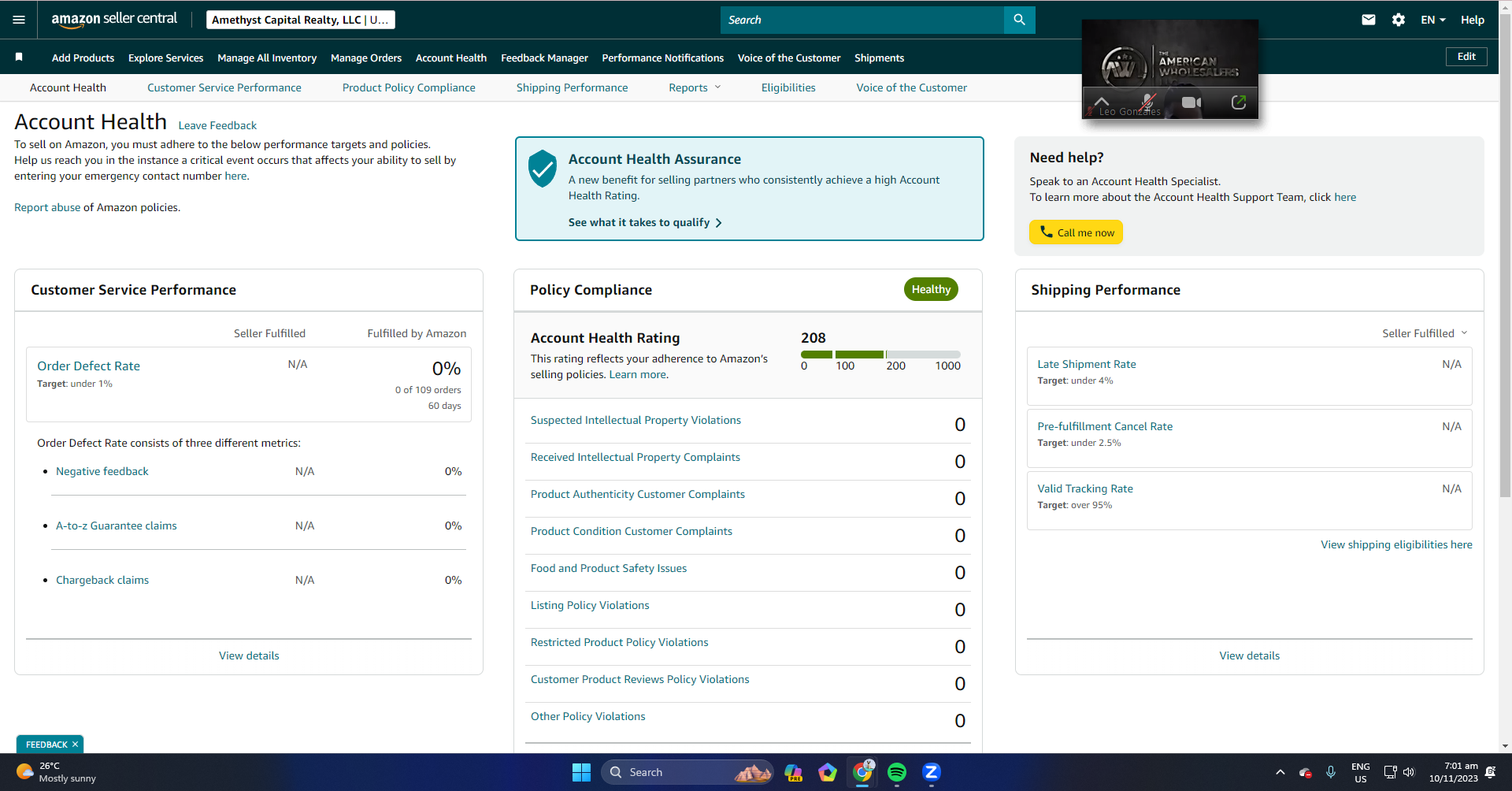The width and height of the screenshot is (1512, 791).
Task: Open the Food and Product Safety Issues link
Action: pyautogui.click(x=609, y=568)
